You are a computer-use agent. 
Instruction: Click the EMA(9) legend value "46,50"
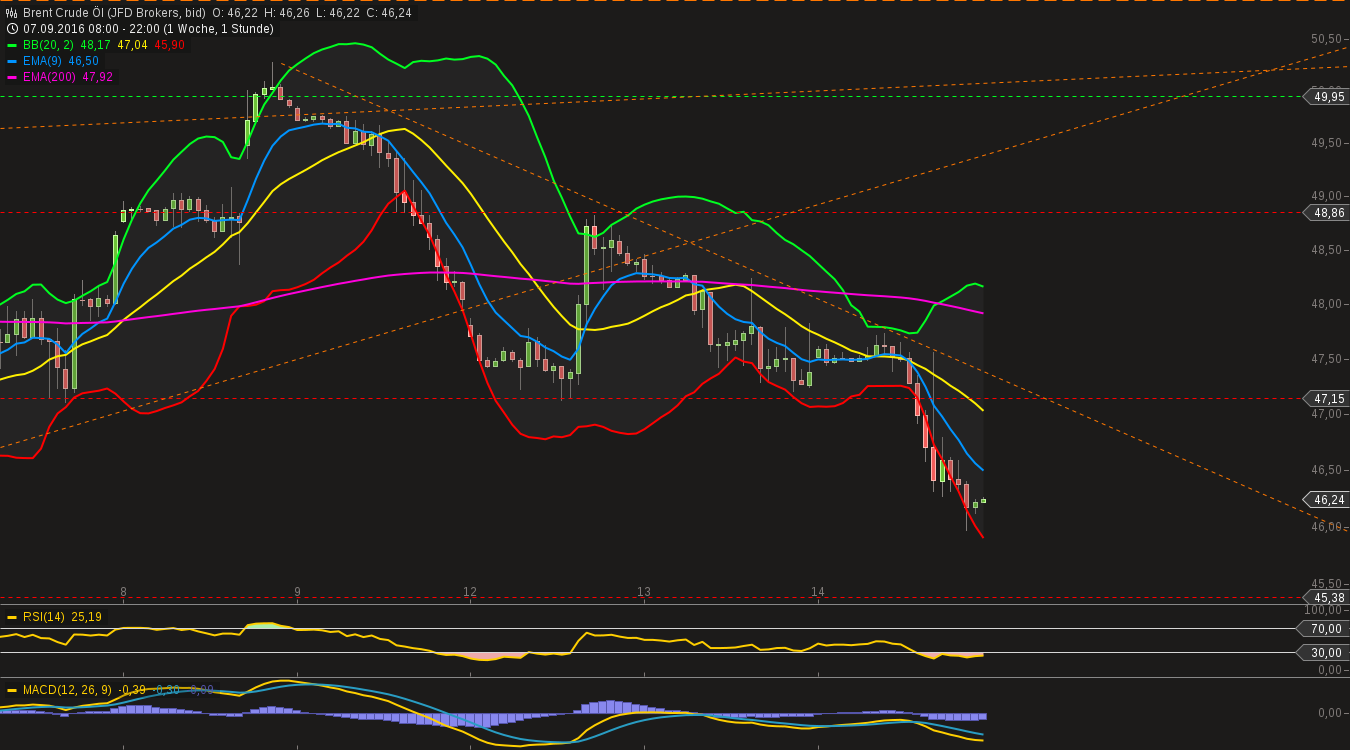point(83,61)
